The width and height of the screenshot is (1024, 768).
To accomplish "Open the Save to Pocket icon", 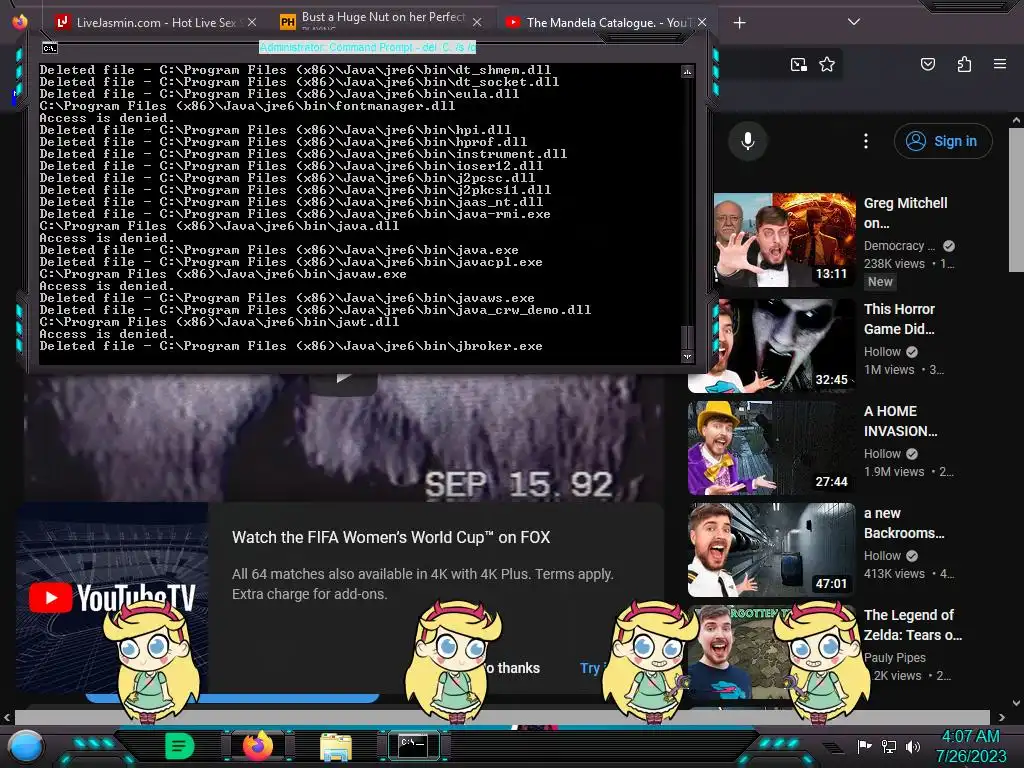I will [927, 64].
